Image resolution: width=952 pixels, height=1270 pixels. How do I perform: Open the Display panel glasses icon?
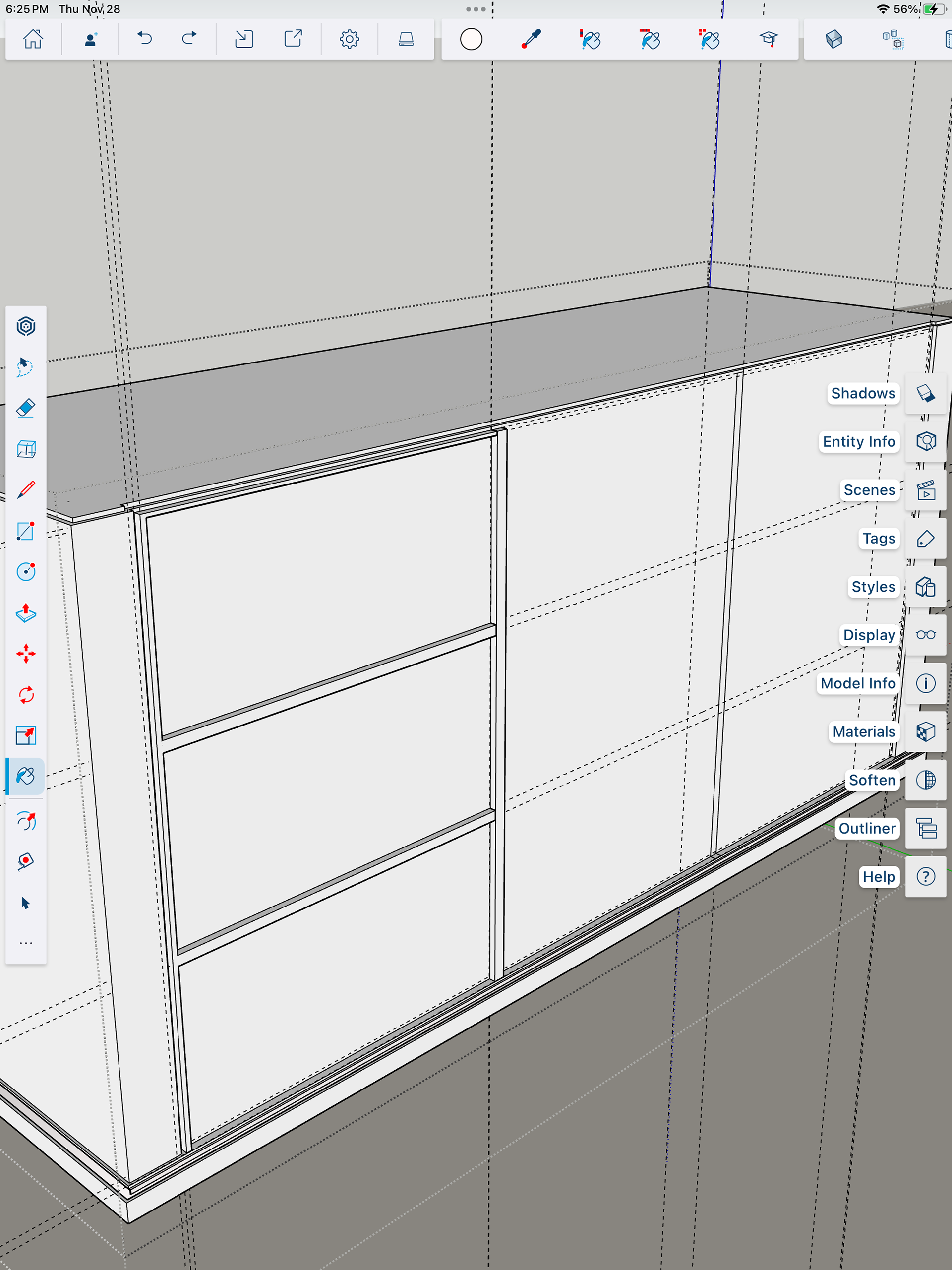click(x=925, y=635)
